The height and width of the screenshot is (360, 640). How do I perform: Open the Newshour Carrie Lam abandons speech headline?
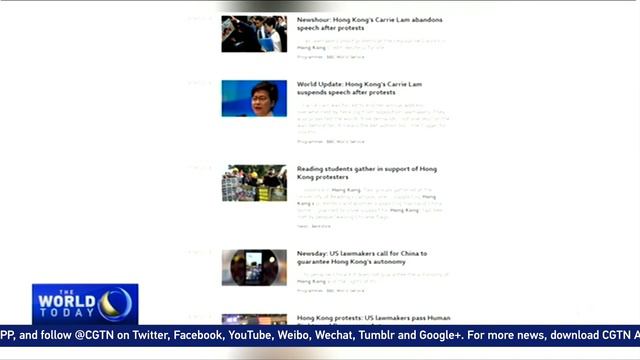[369, 24]
